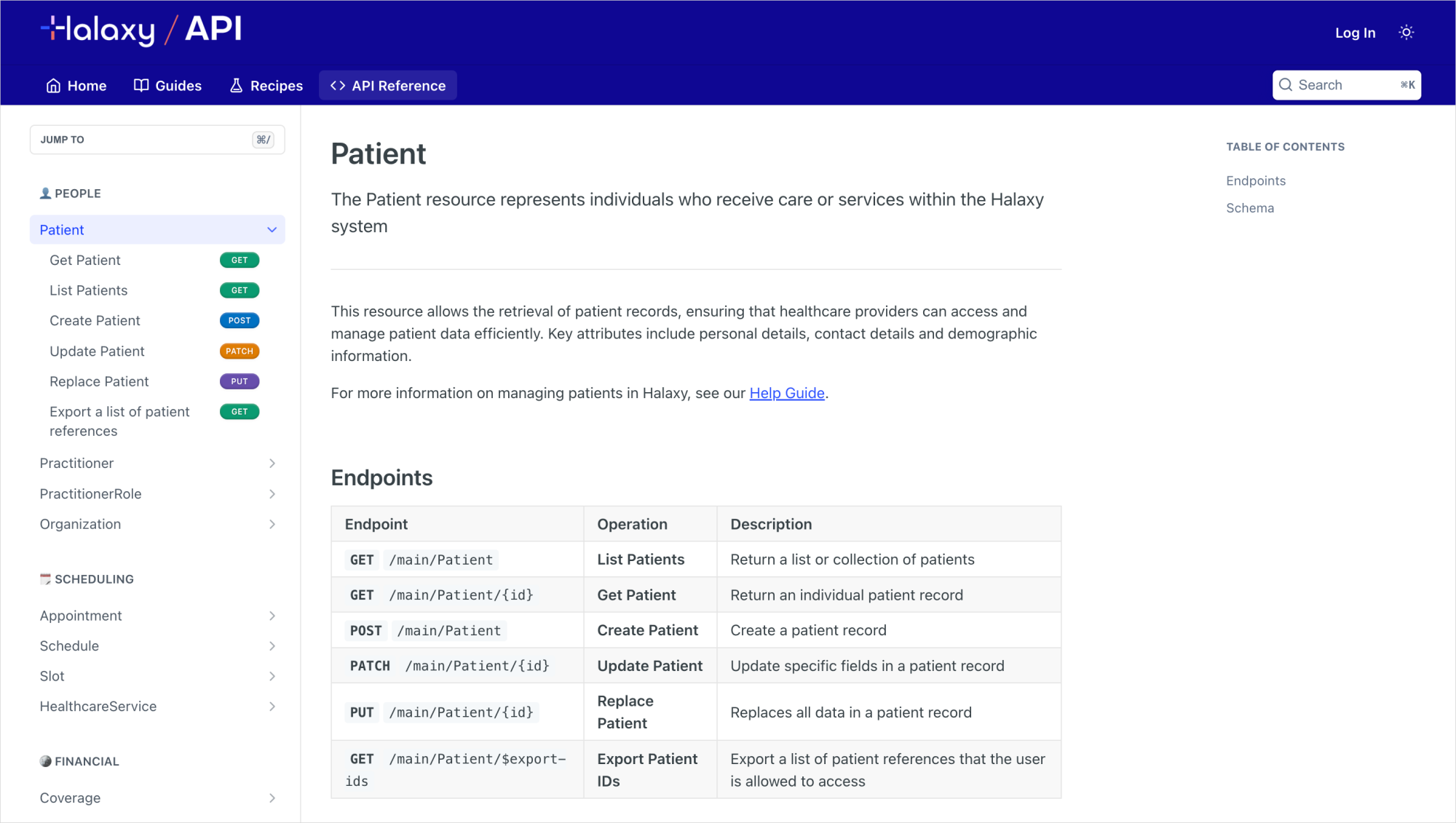Viewport: 1456px width, 823px height.
Task: Click the PUT badge beside Replace Patient
Action: tap(240, 381)
